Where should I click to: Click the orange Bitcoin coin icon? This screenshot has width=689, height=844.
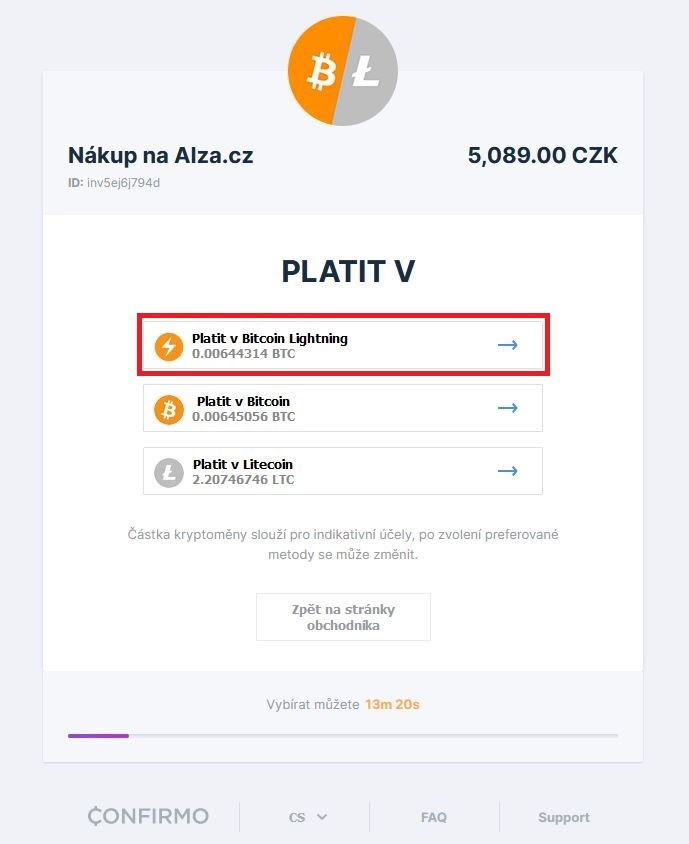[x=169, y=409]
